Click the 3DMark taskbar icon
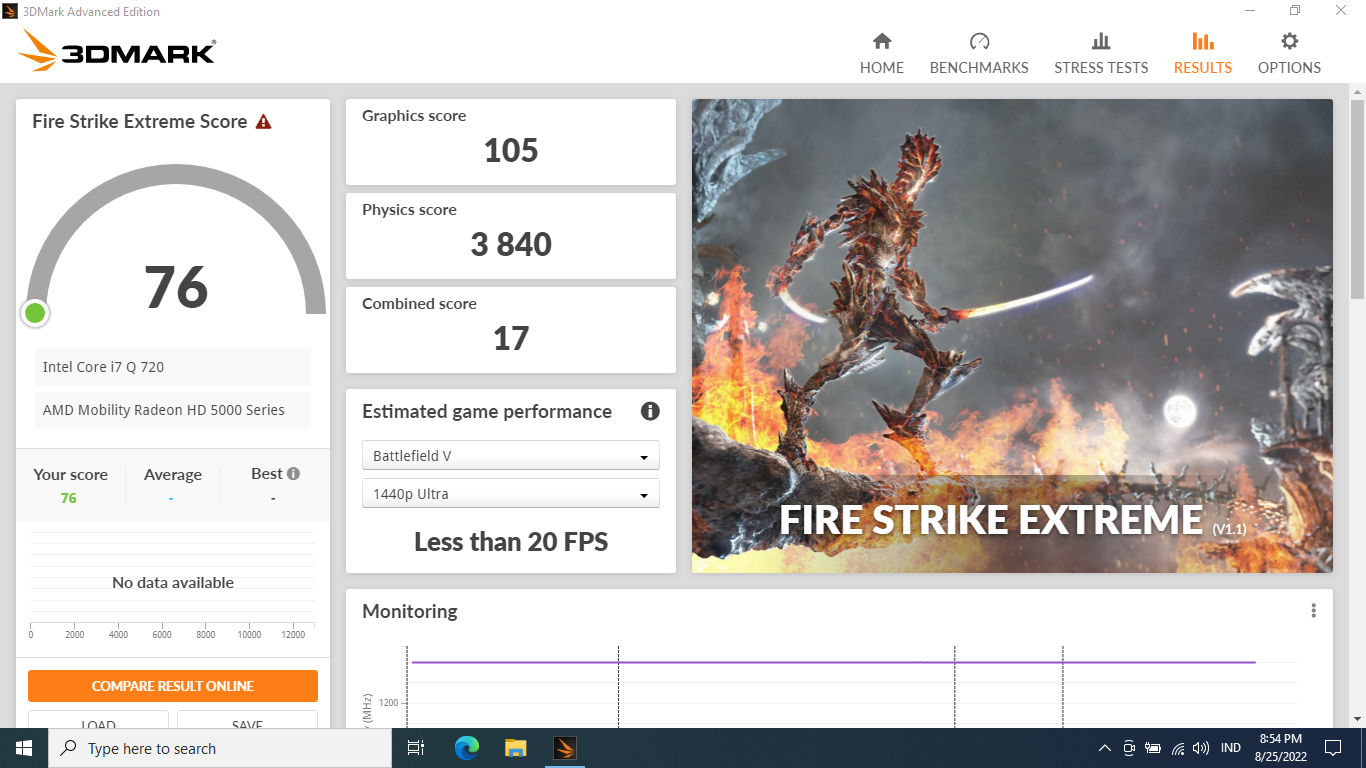This screenshot has width=1366, height=768. click(564, 748)
